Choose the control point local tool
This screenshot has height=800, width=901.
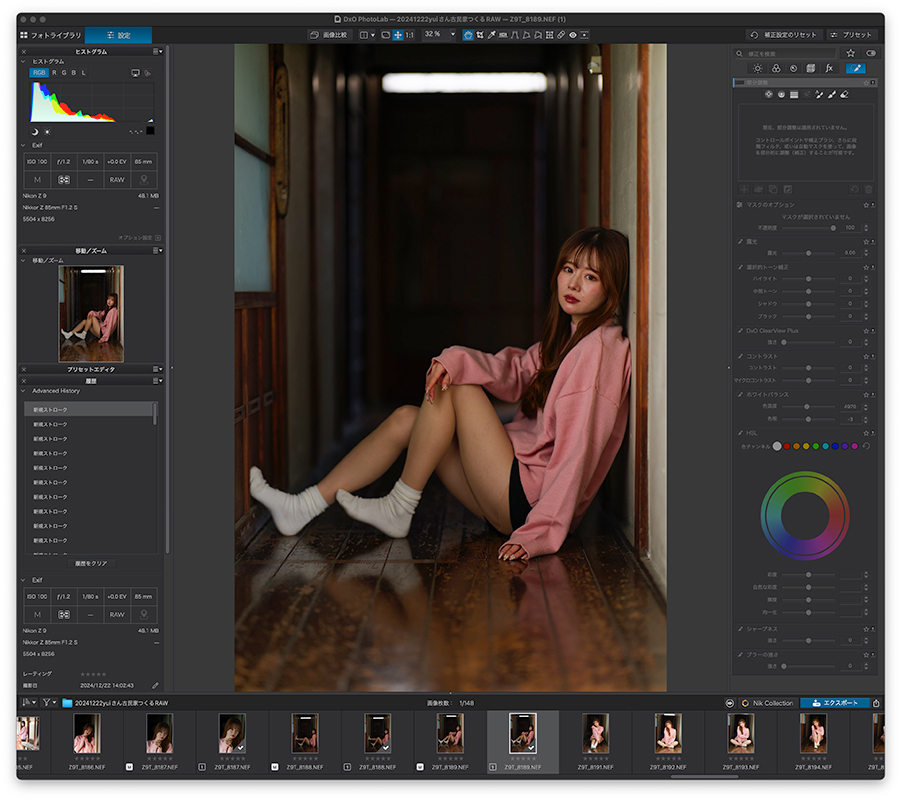tap(768, 94)
